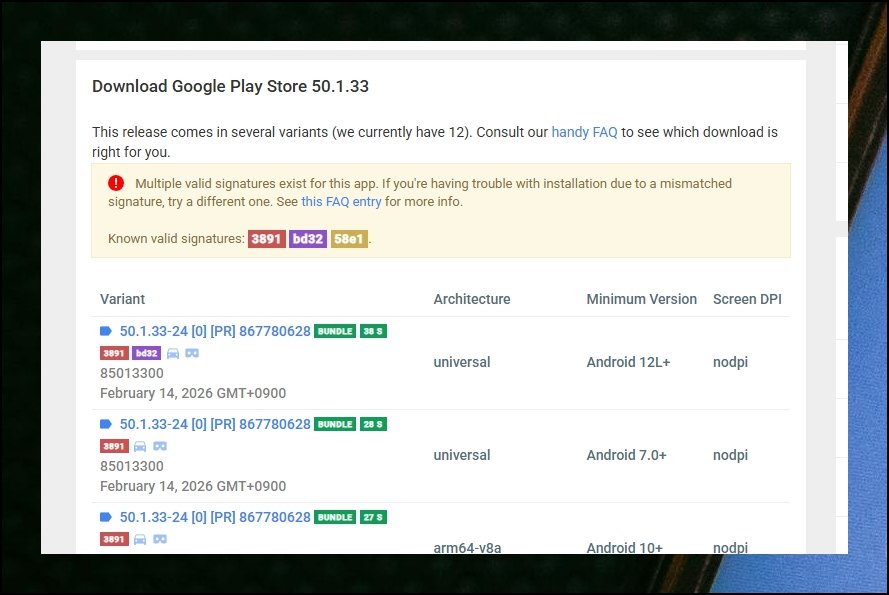
Task: Select the purple bd32 known signature badge
Action: [x=308, y=239]
